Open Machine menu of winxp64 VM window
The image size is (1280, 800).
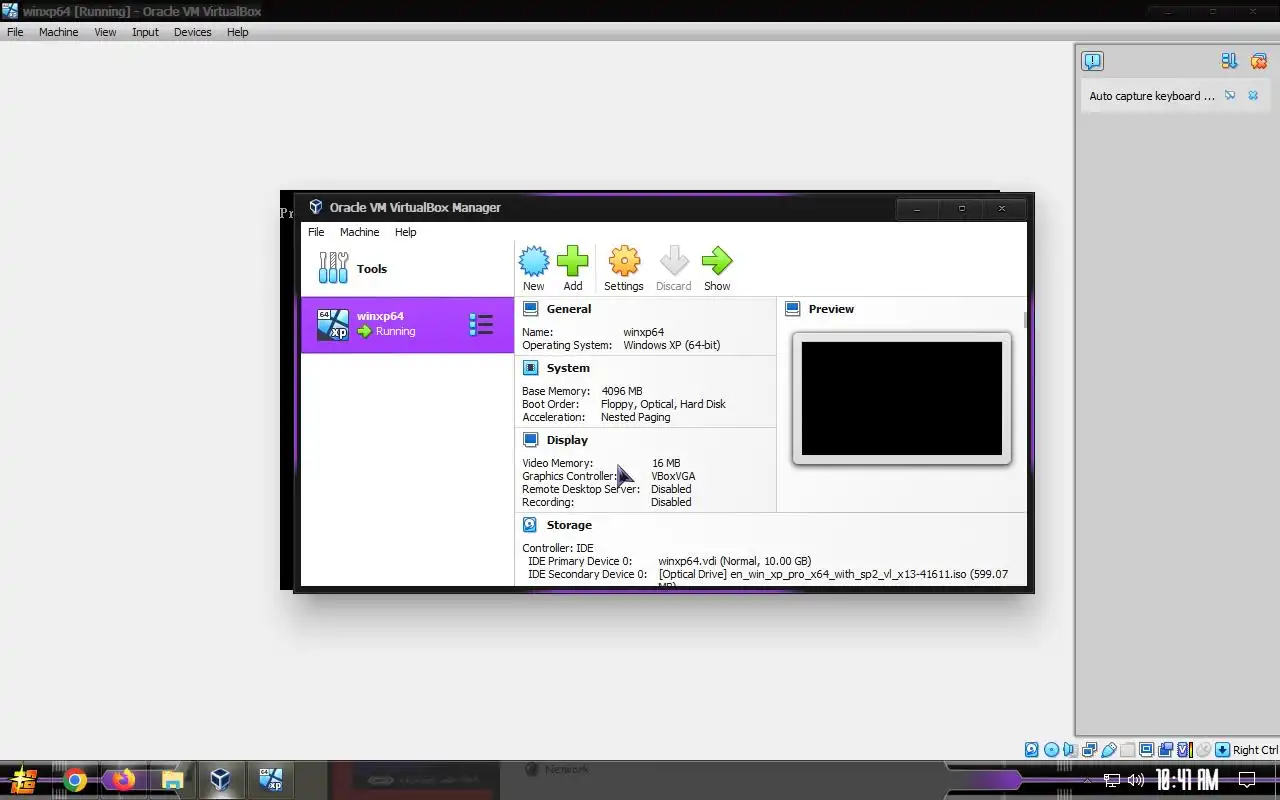(x=58, y=32)
